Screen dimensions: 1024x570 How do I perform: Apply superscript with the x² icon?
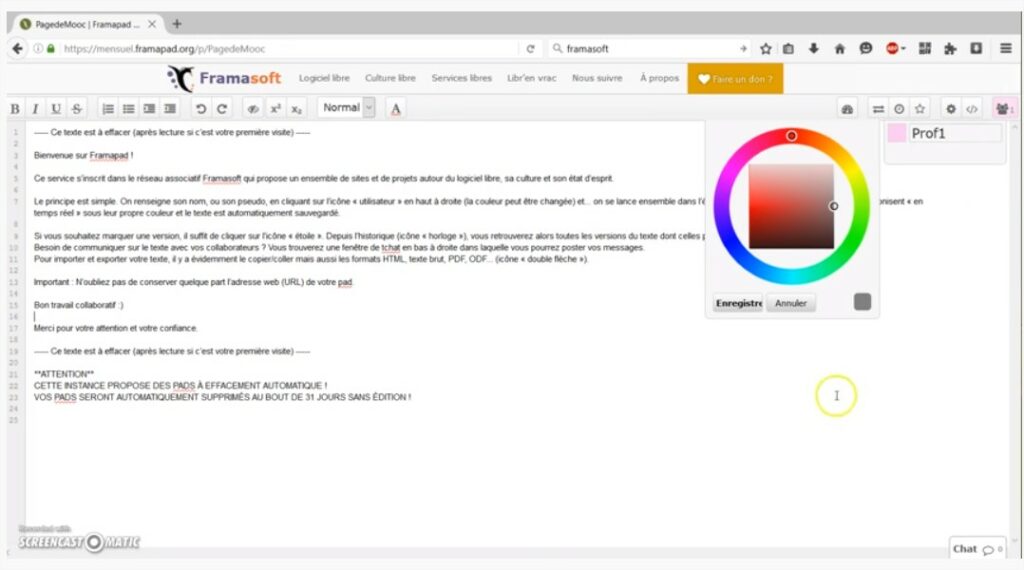click(275, 108)
